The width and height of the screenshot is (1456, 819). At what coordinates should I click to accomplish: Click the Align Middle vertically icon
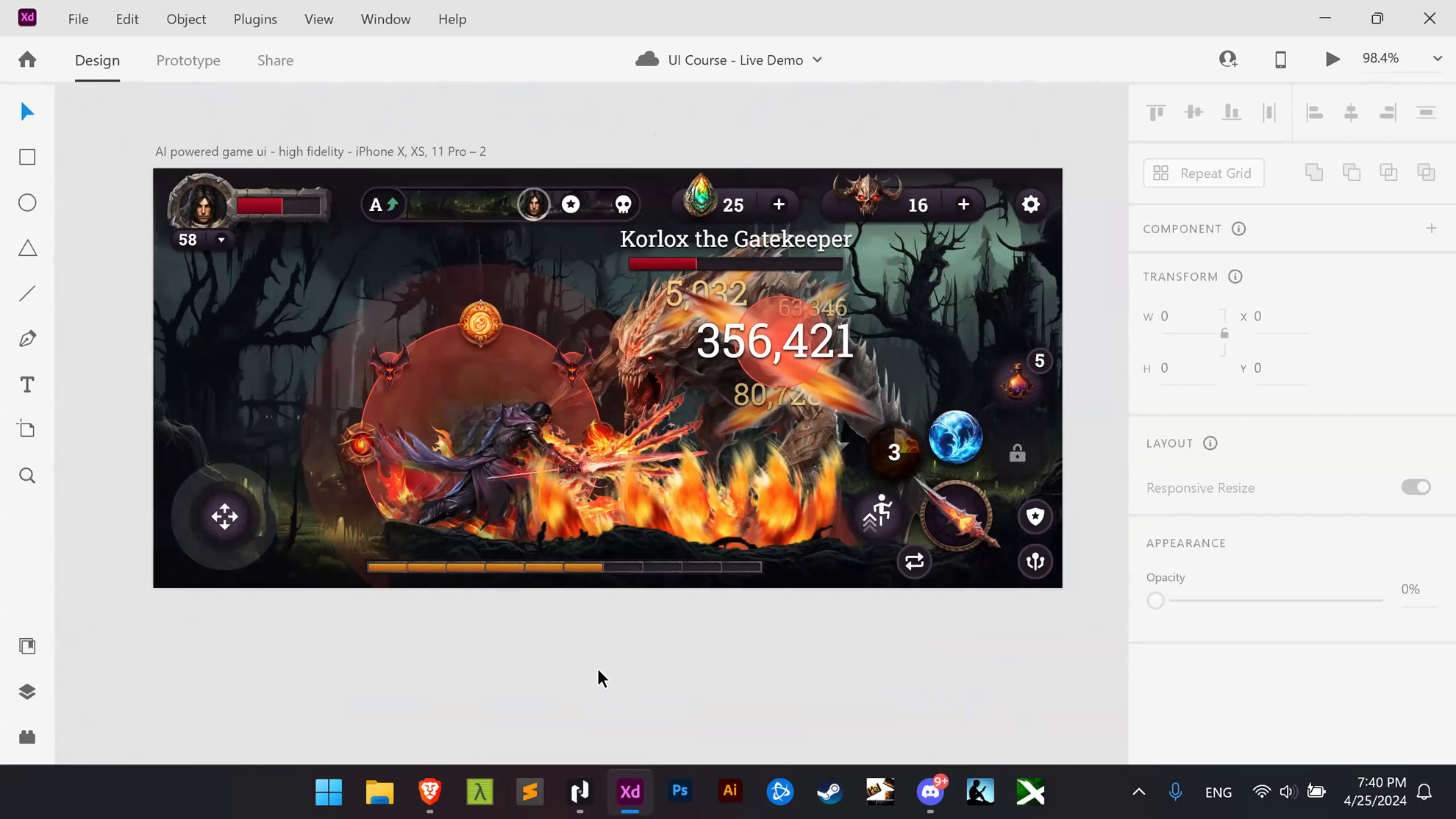[1194, 112]
